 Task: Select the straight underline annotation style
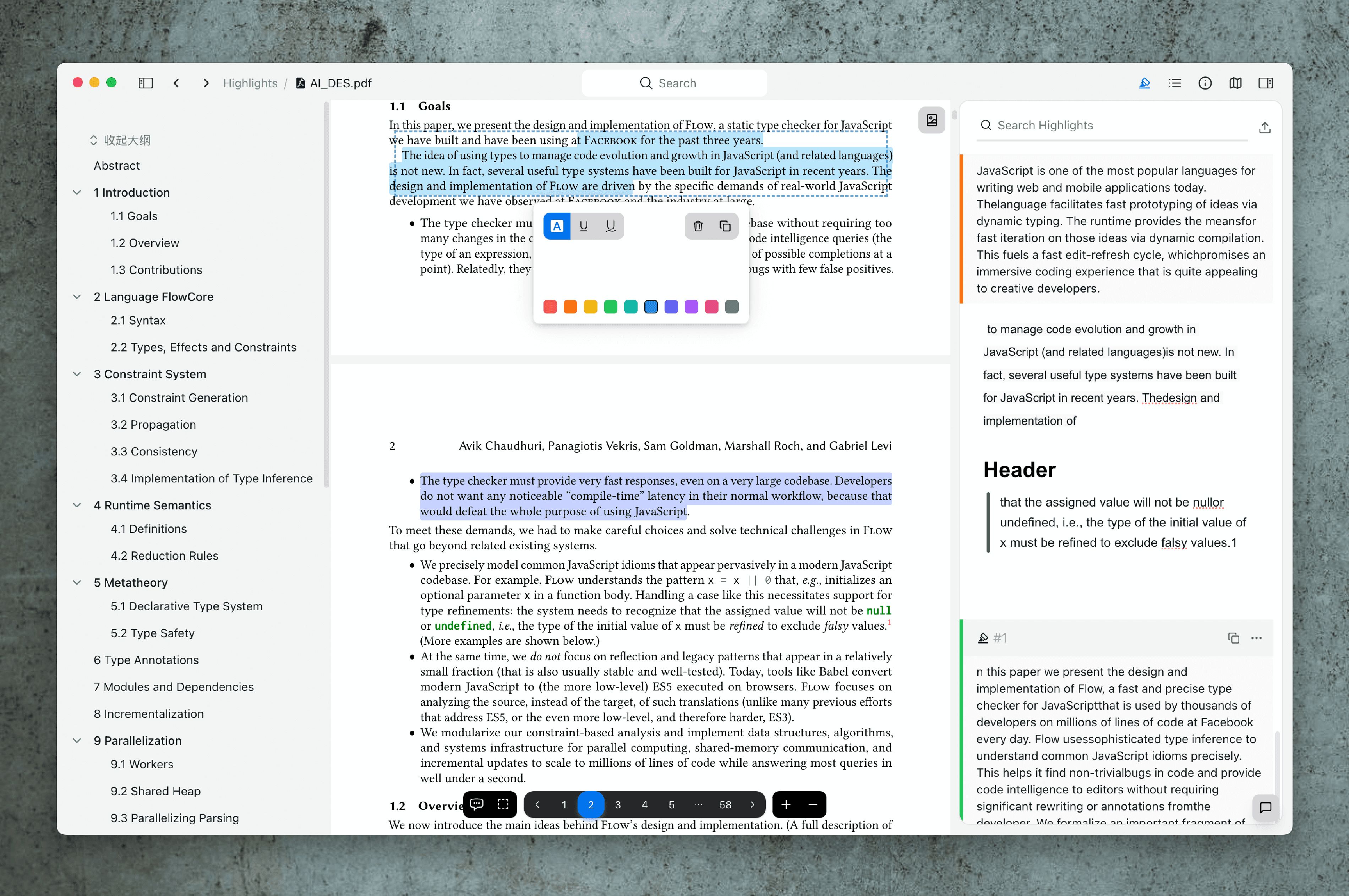click(583, 226)
